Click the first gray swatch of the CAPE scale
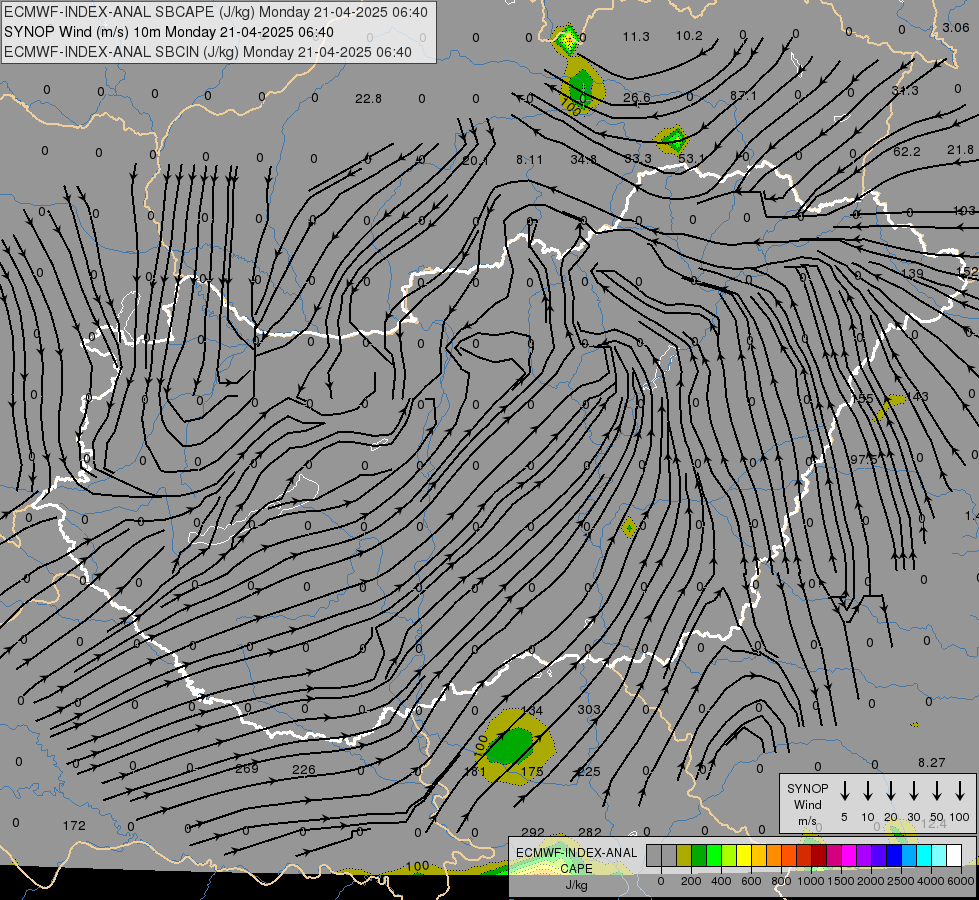 (654, 855)
